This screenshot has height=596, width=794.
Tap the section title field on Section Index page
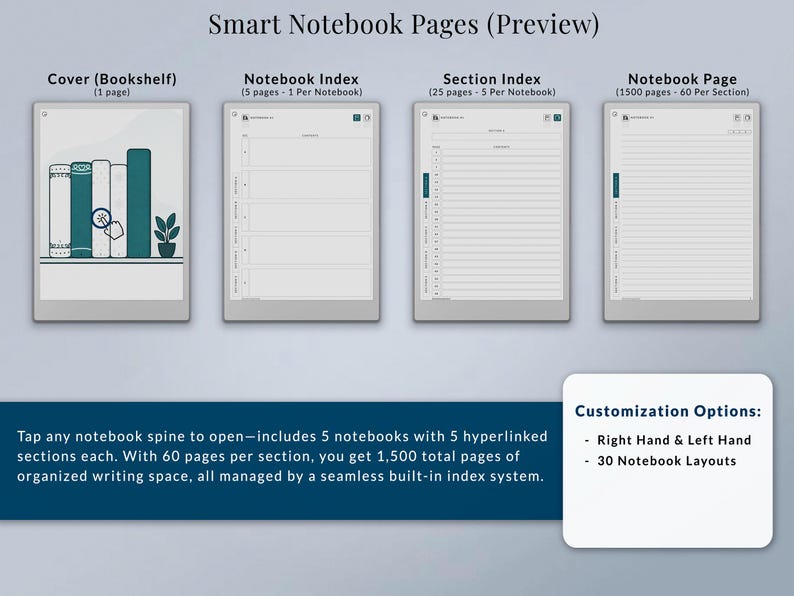(496, 137)
